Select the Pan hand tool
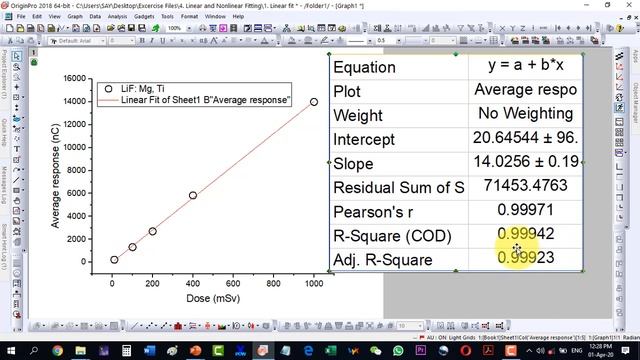The width and height of the screenshot is (640, 360). (16, 200)
